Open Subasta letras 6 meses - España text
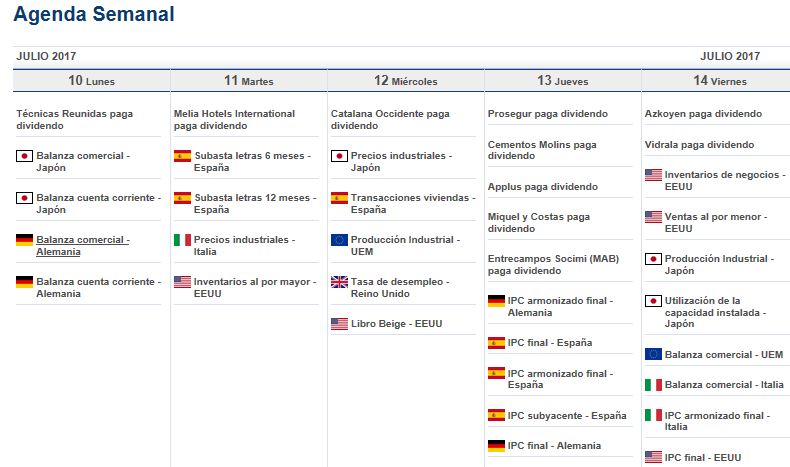 click(252, 162)
